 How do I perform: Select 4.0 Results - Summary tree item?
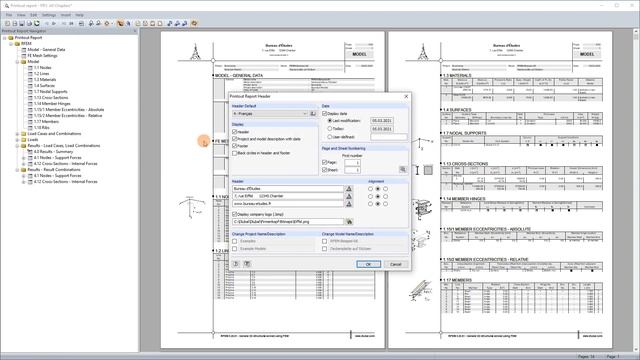tap(53, 152)
